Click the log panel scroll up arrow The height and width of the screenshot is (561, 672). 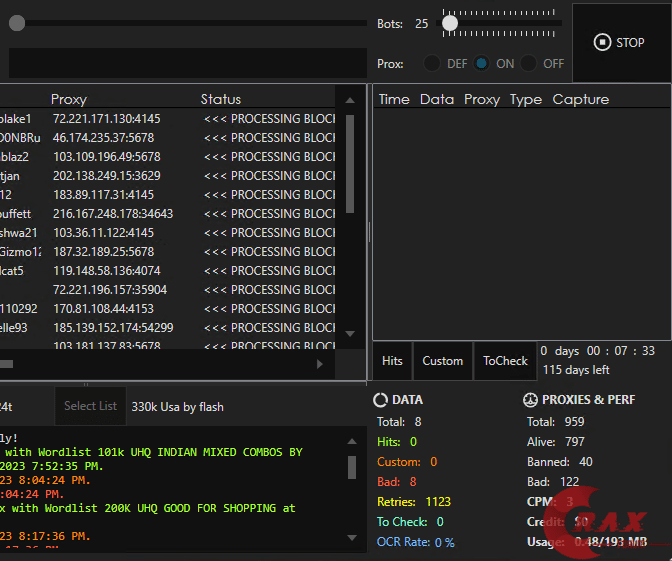click(x=352, y=441)
